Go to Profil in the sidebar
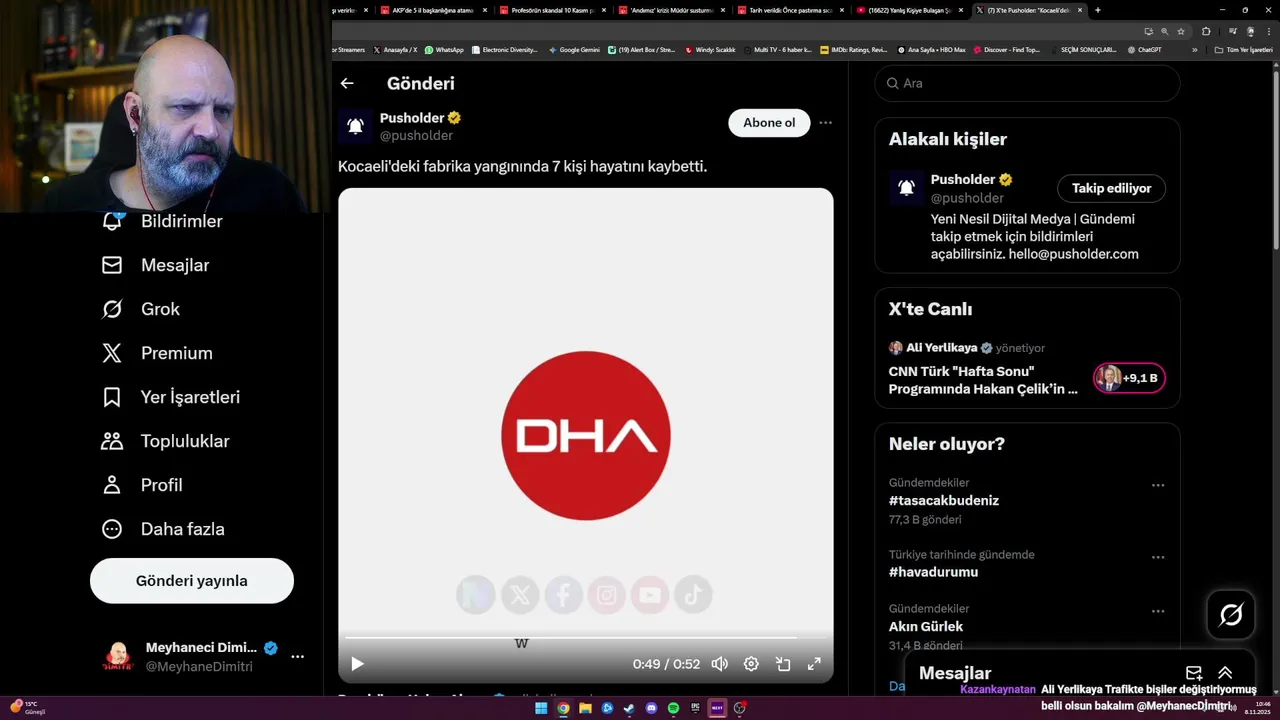Viewport: 1280px width, 720px height. point(142,485)
